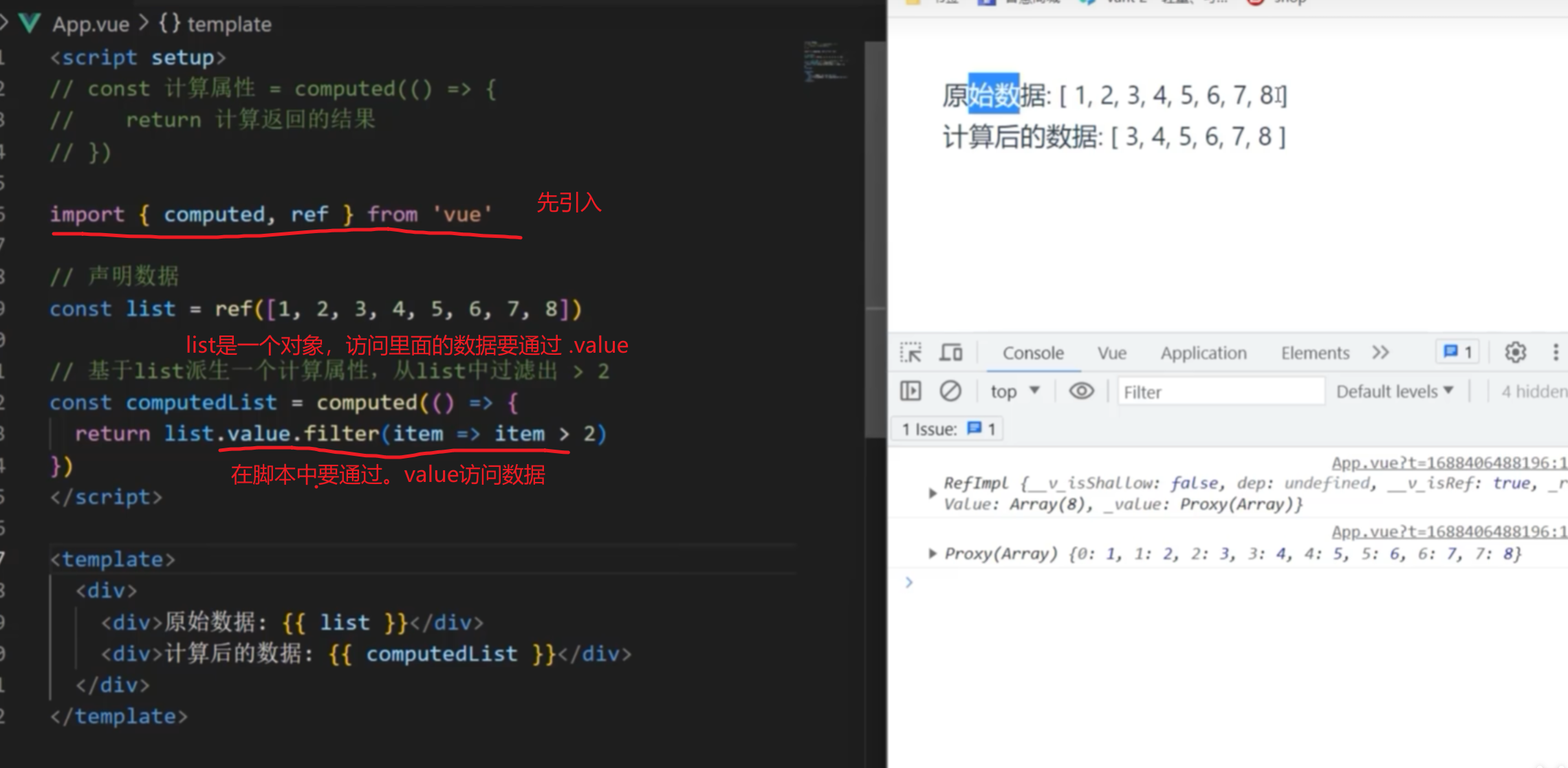Open the DevTools three-dot menu
The image size is (1568, 768).
(1556, 352)
